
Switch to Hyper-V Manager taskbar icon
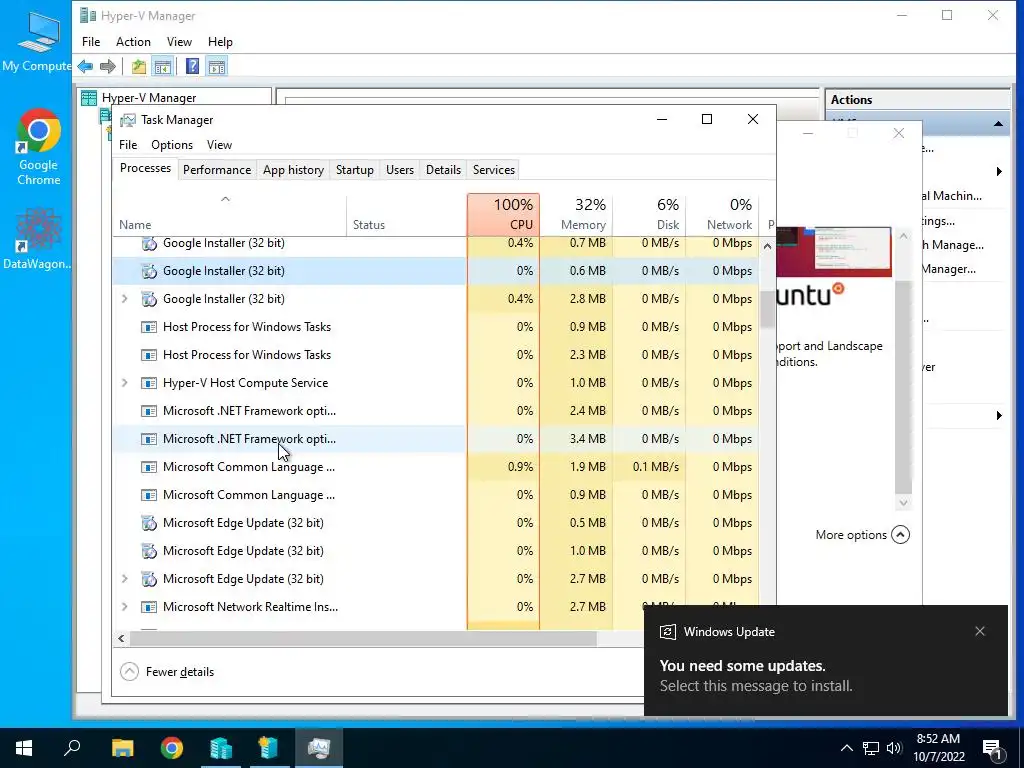[221, 748]
